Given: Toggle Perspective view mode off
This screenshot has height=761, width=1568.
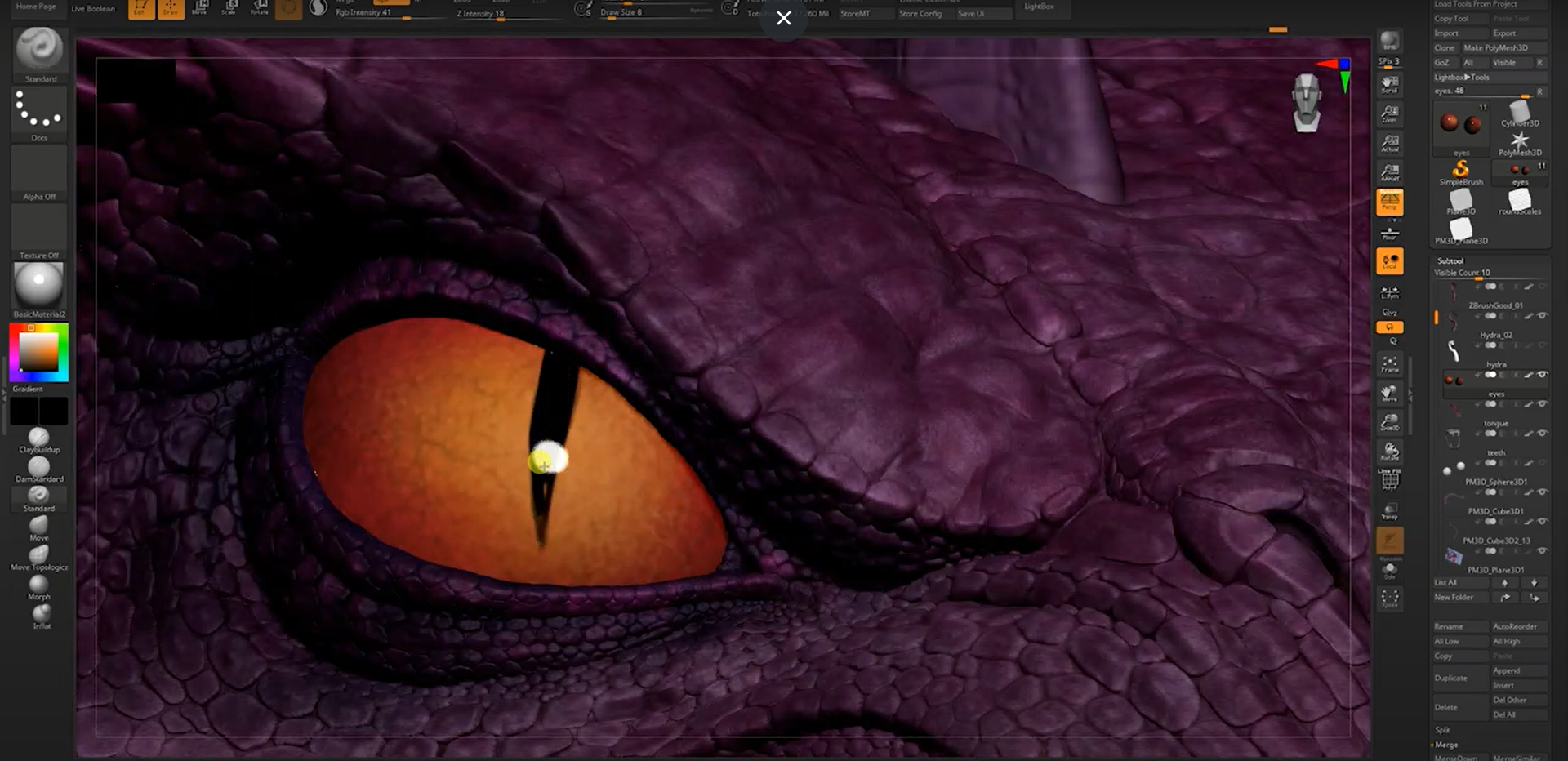Looking at the screenshot, I should pos(1389,201).
